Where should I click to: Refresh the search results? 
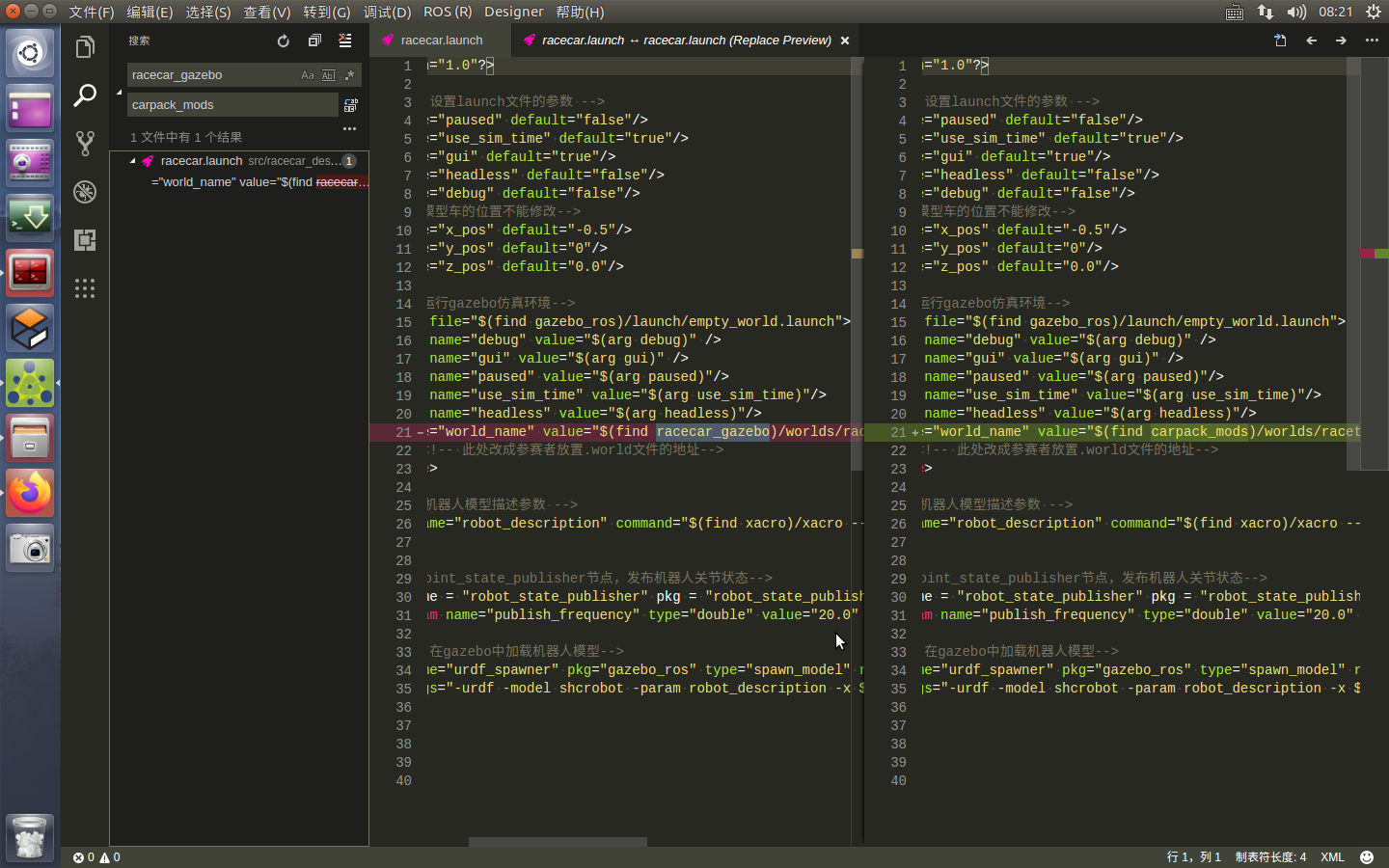tap(283, 41)
